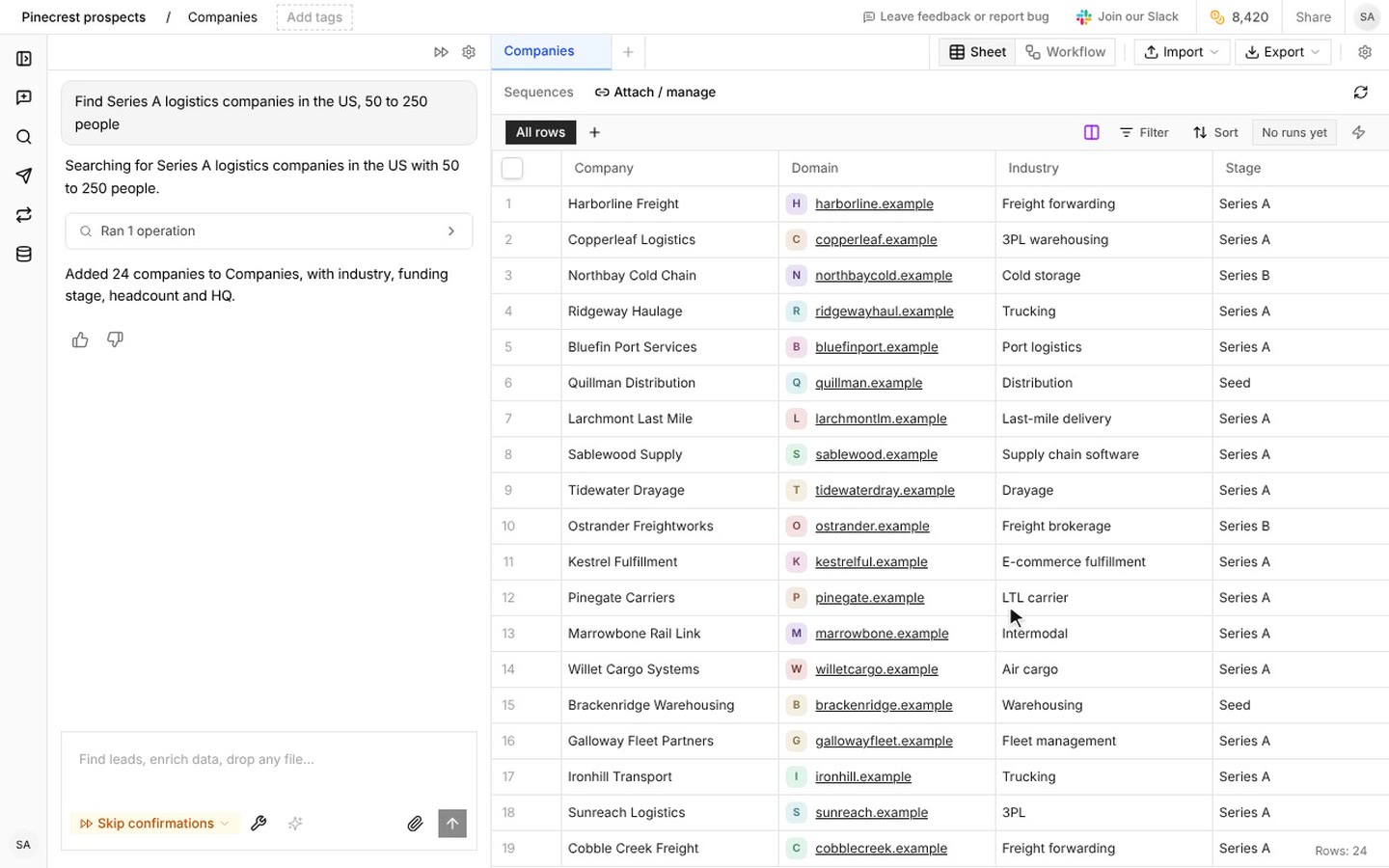Click Leave feedback or report bug
The height and width of the screenshot is (868, 1389).
point(955,16)
